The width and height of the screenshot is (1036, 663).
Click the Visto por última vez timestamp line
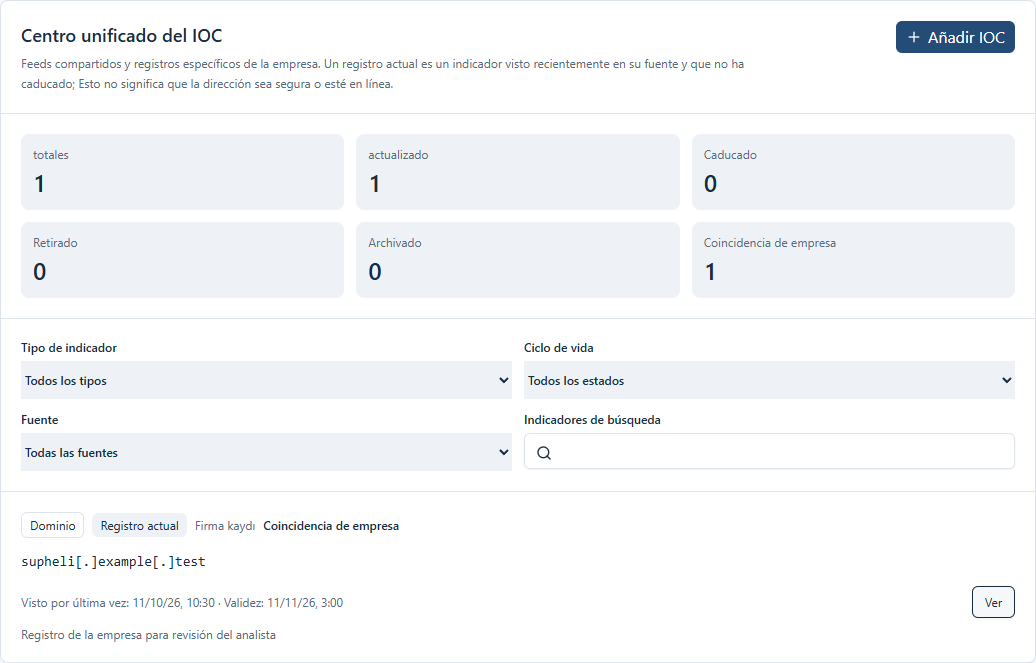[x=182, y=603]
